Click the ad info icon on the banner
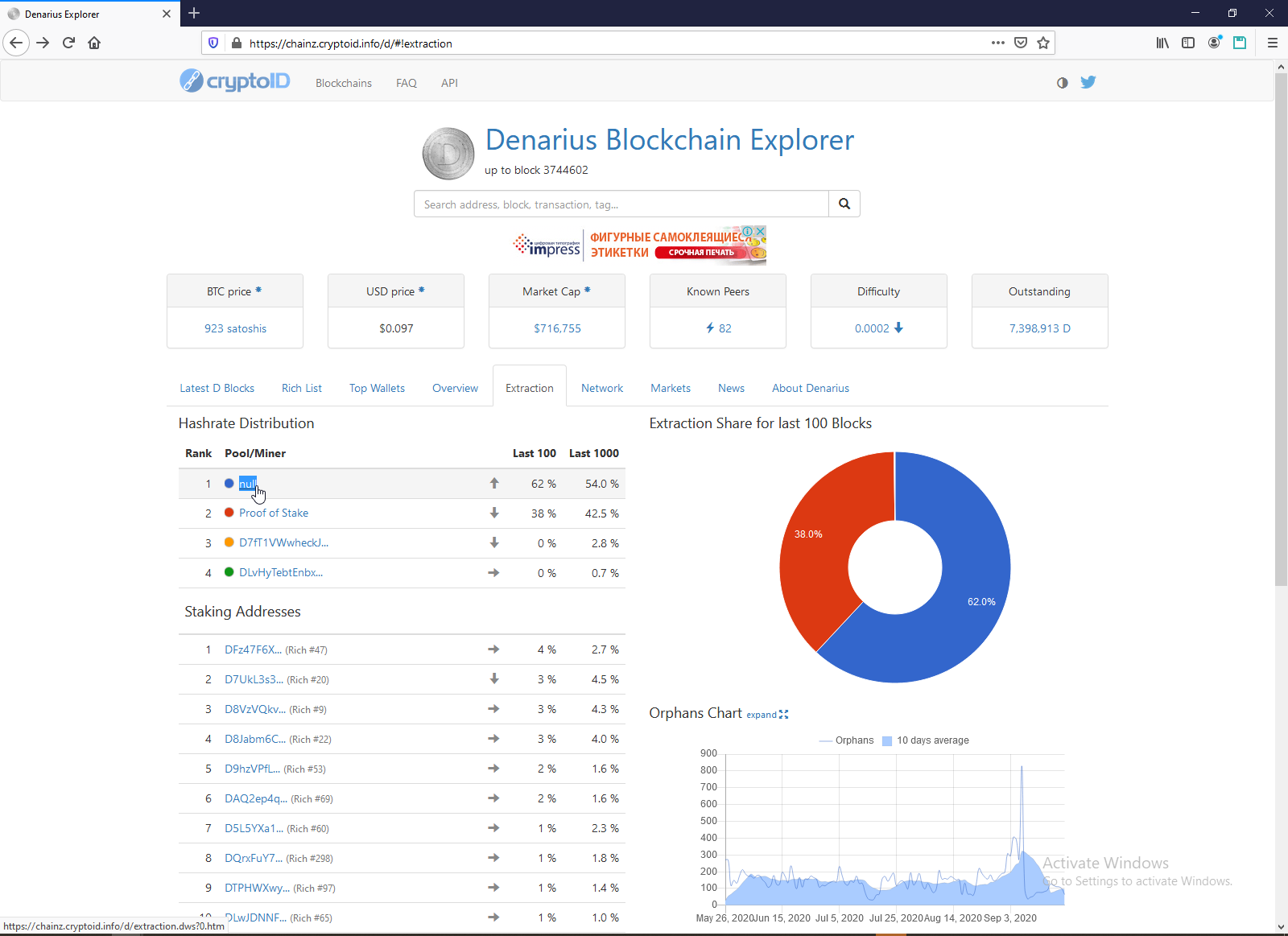Viewport: 1288px width, 936px height. tap(748, 231)
